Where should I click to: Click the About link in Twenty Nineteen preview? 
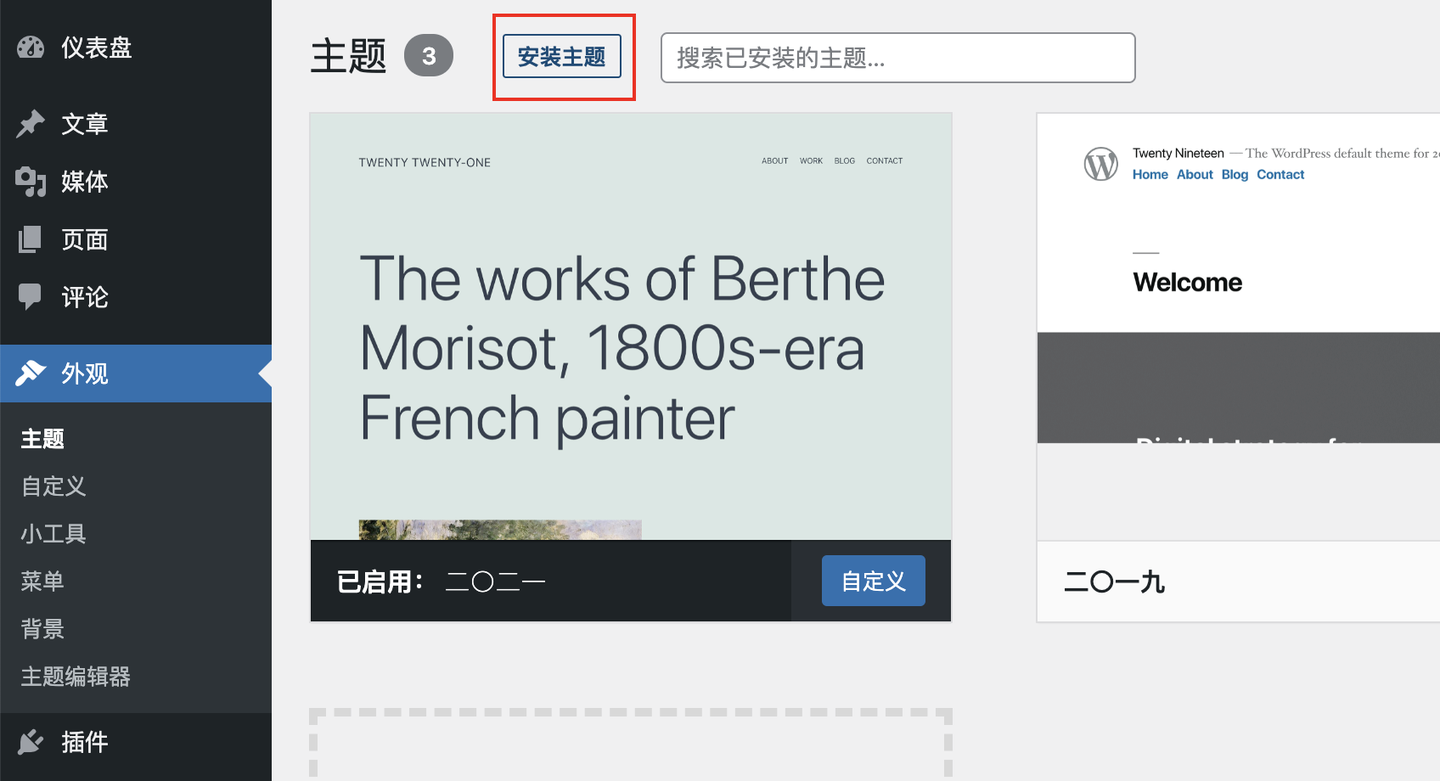click(x=1195, y=175)
